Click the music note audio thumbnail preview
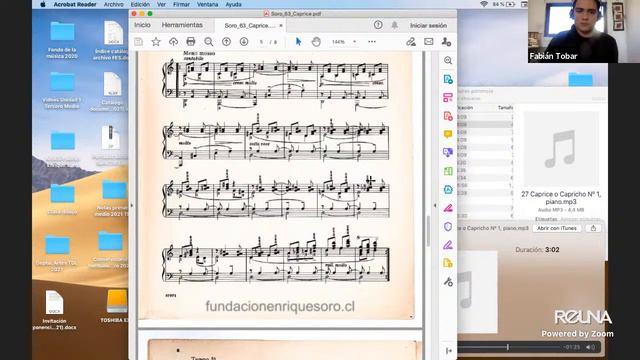 pos(561,149)
